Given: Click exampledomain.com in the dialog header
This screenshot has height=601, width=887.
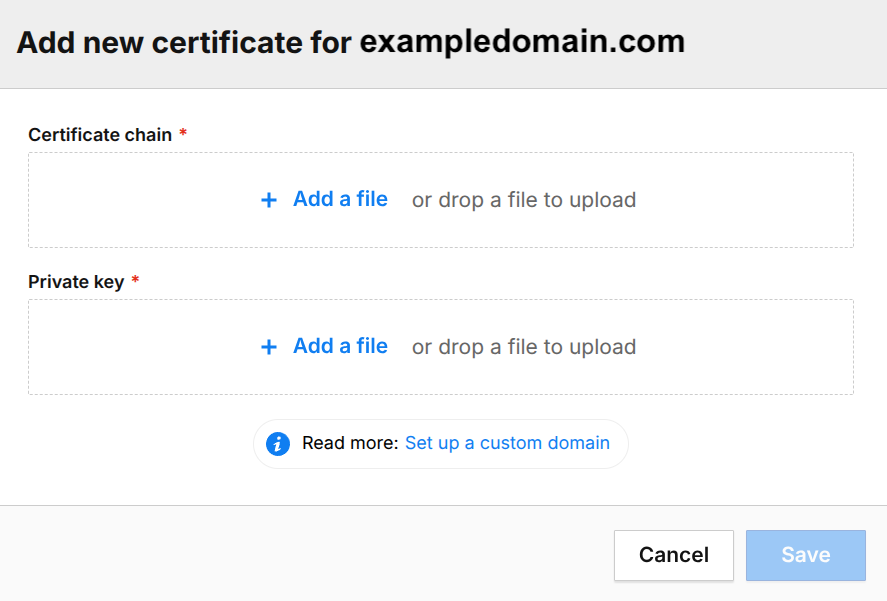Looking at the screenshot, I should pos(522,42).
